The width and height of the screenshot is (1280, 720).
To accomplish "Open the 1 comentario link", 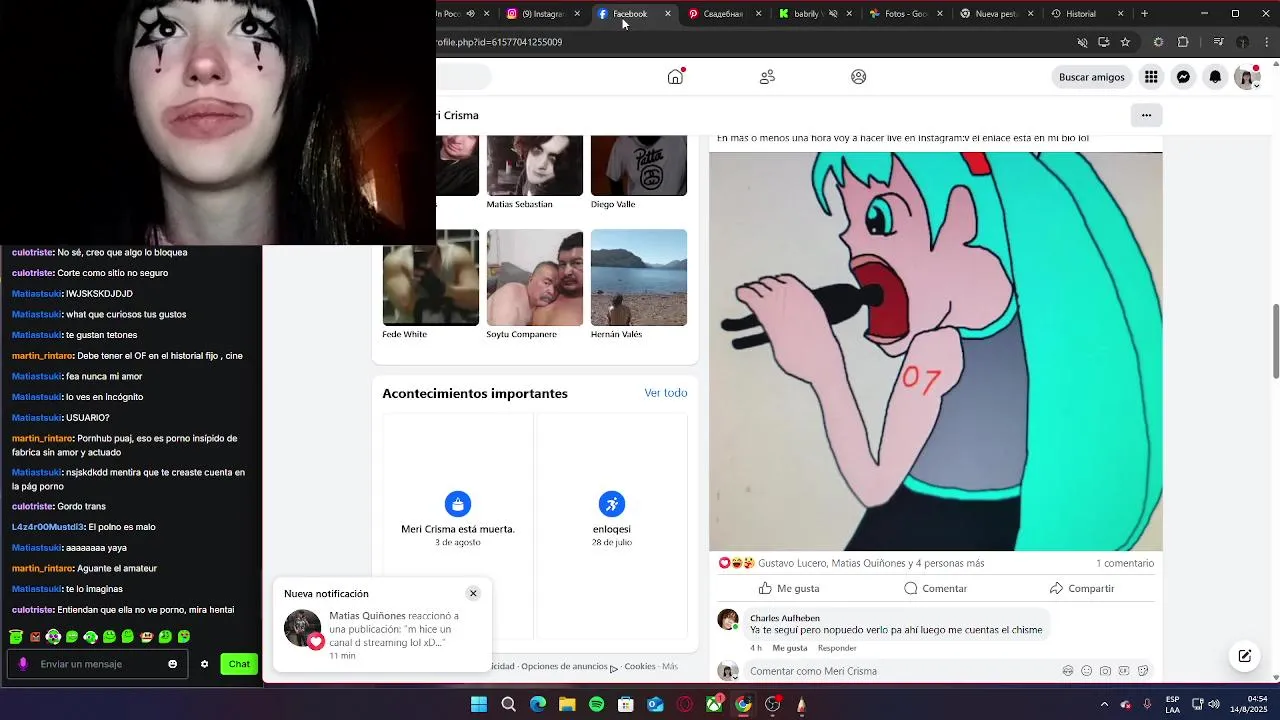I will point(1125,563).
